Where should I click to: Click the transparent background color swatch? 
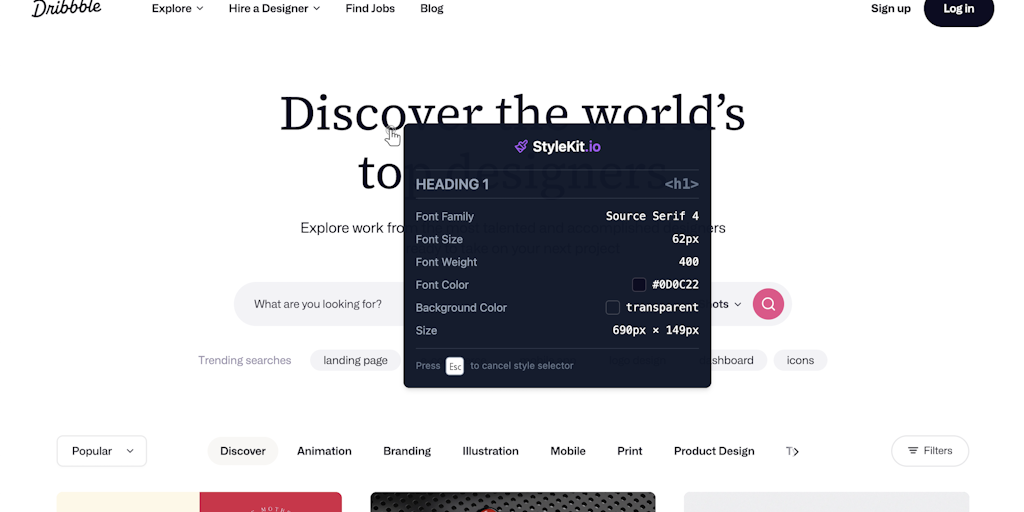[613, 308]
